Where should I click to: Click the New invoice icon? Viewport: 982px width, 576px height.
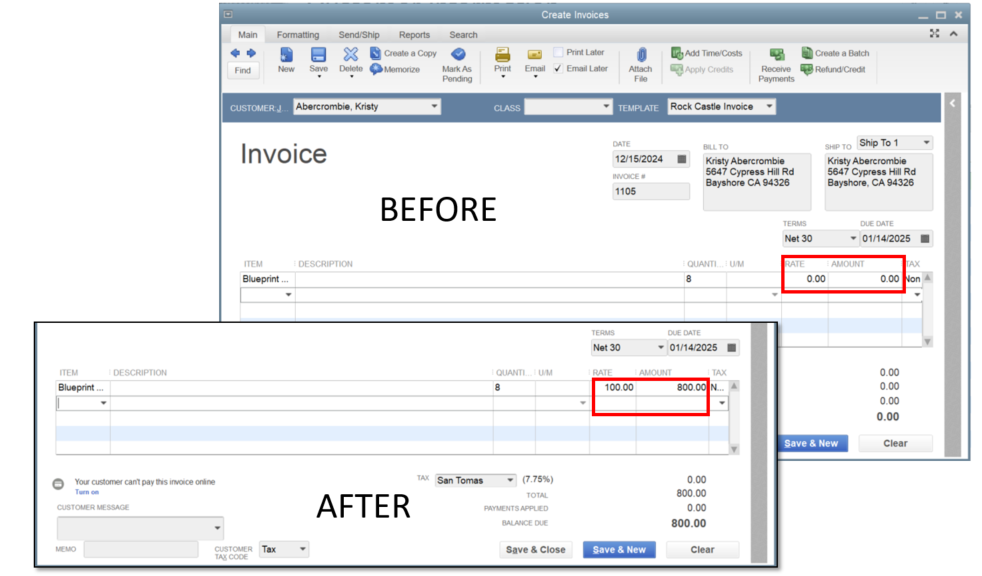click(286, 55)
